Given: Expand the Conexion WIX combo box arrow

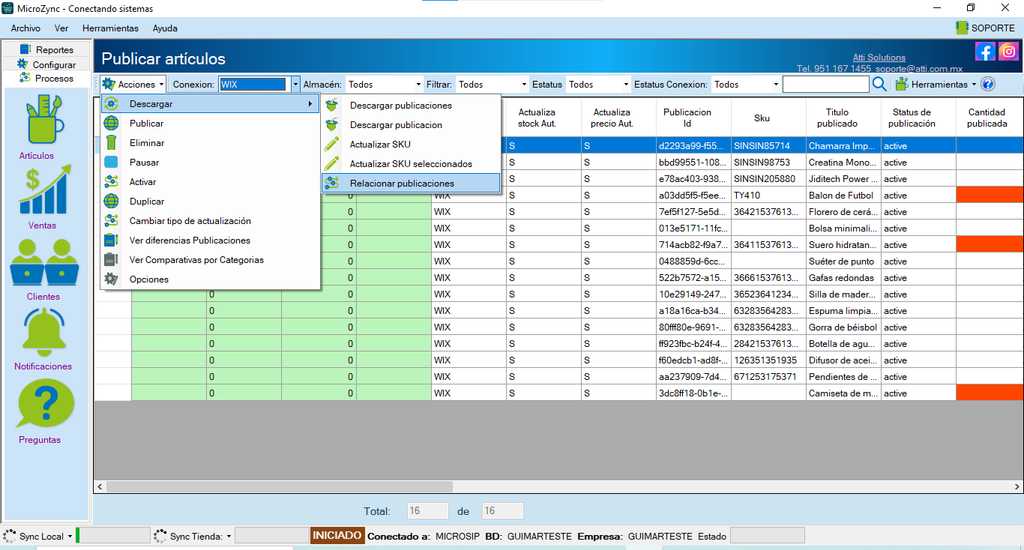Looking at the screenshot, I should coord(295,84).
